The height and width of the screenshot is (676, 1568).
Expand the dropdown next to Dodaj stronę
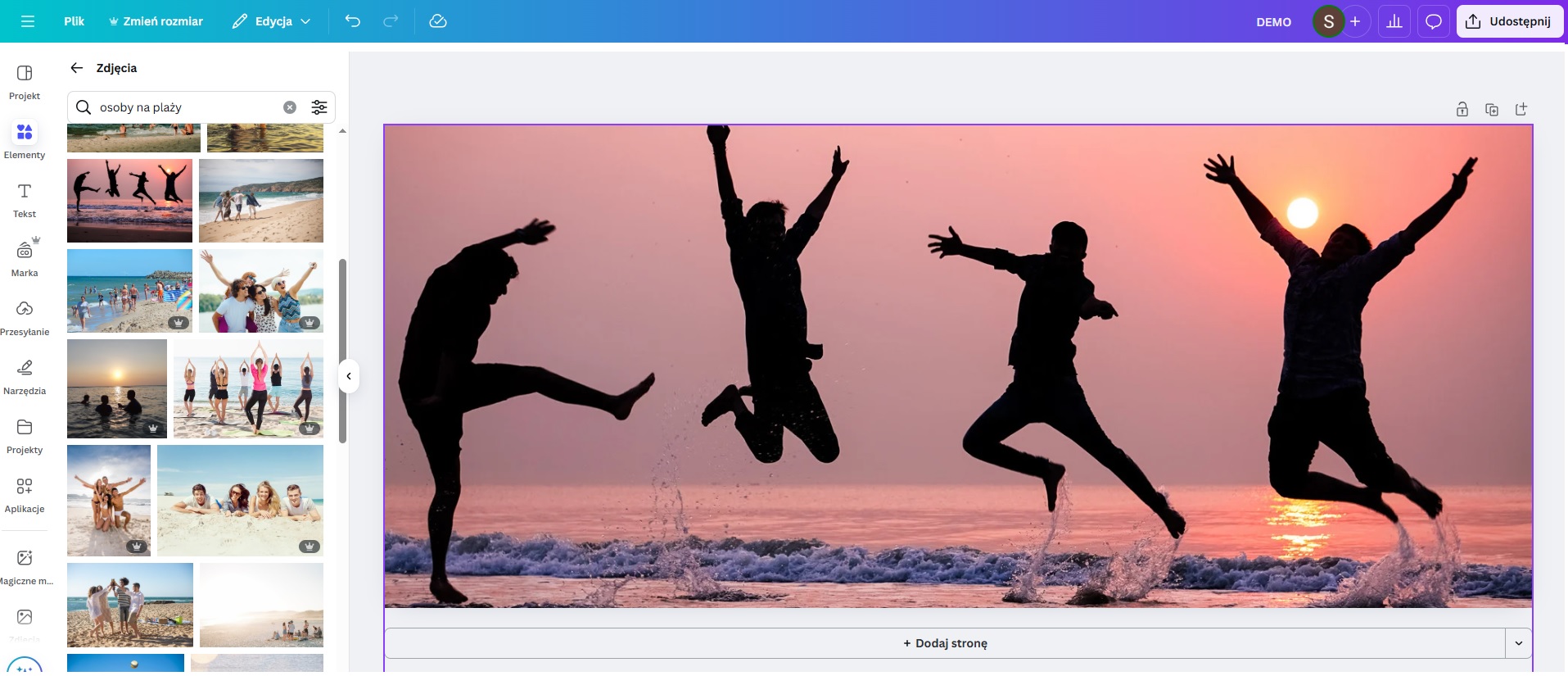(1518, 643)
